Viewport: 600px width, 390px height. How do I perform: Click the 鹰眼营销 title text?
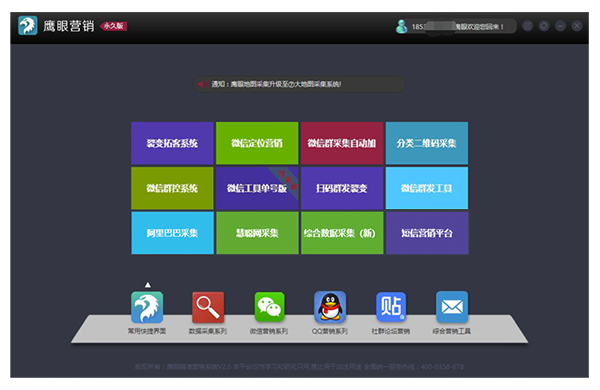pos(68,26)
